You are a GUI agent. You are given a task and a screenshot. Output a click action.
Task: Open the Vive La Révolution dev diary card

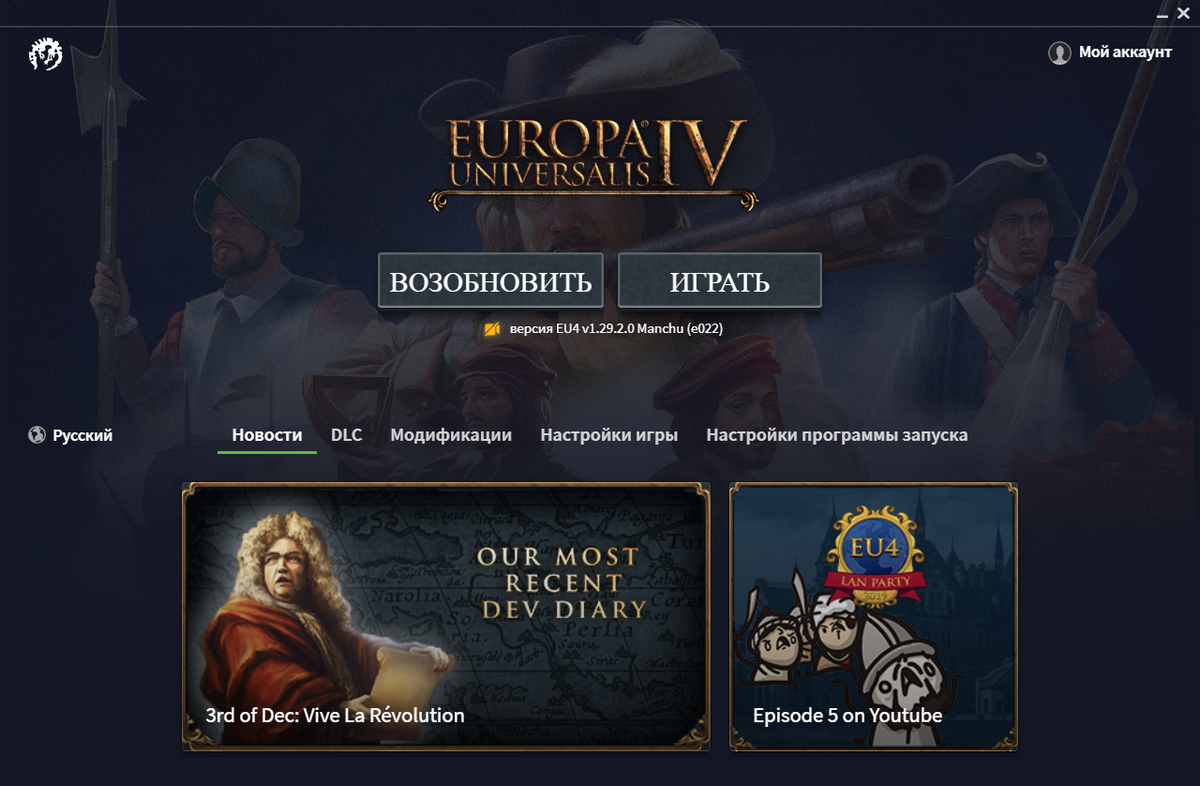pos(446,616)
